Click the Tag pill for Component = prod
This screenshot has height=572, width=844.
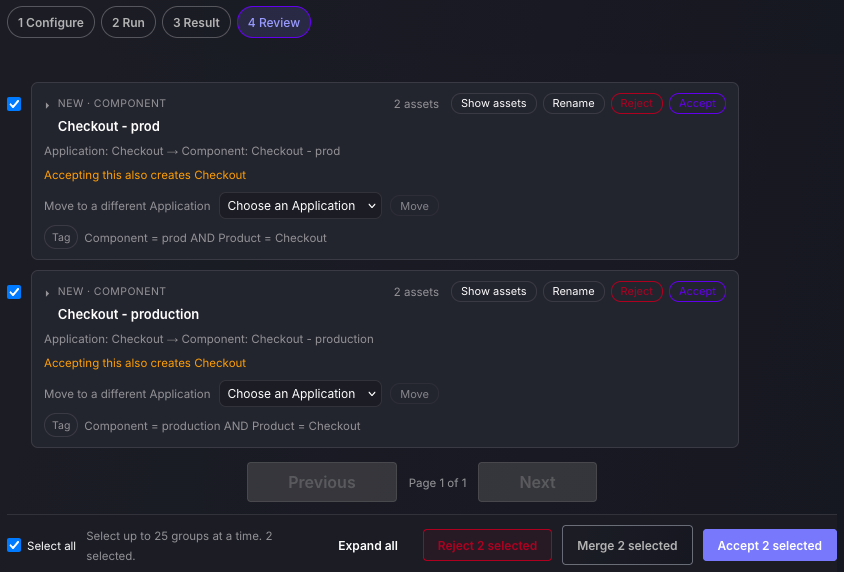[61, 237]
